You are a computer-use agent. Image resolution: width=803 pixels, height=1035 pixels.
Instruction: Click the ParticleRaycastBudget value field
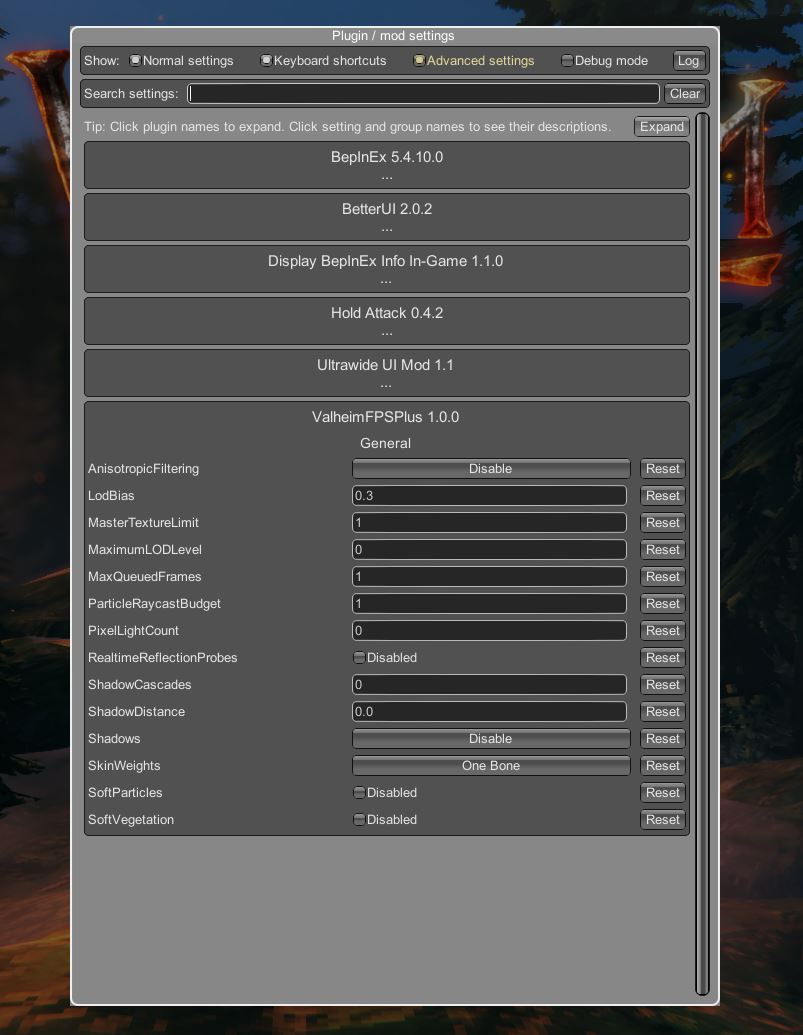[x=489, y=604]
